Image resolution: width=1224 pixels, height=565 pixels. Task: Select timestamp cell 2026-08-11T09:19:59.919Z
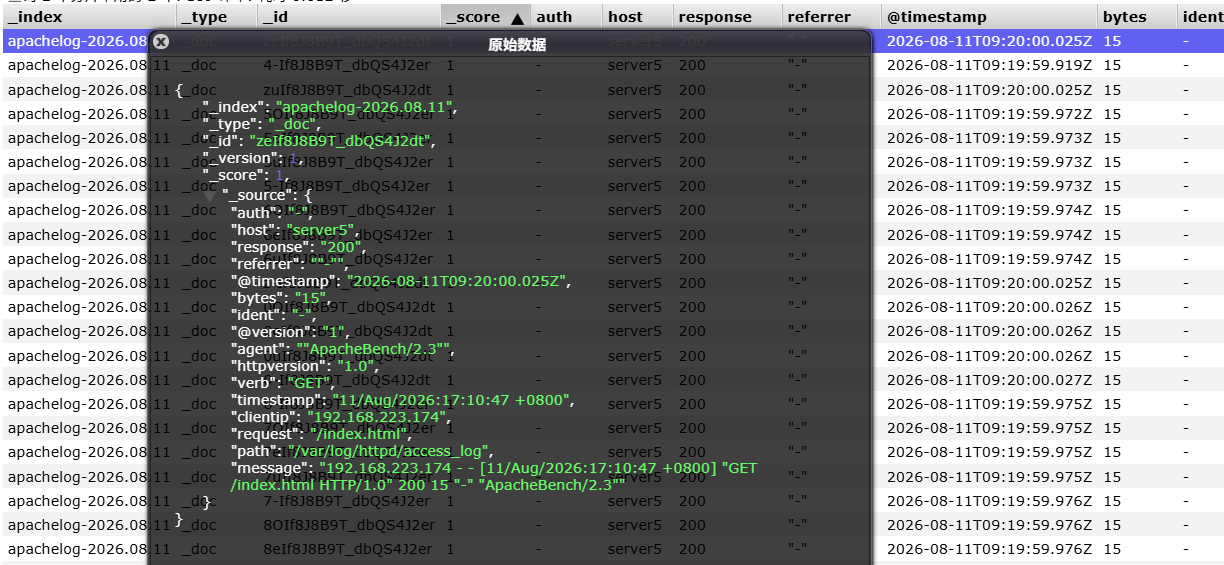[989, 65]
